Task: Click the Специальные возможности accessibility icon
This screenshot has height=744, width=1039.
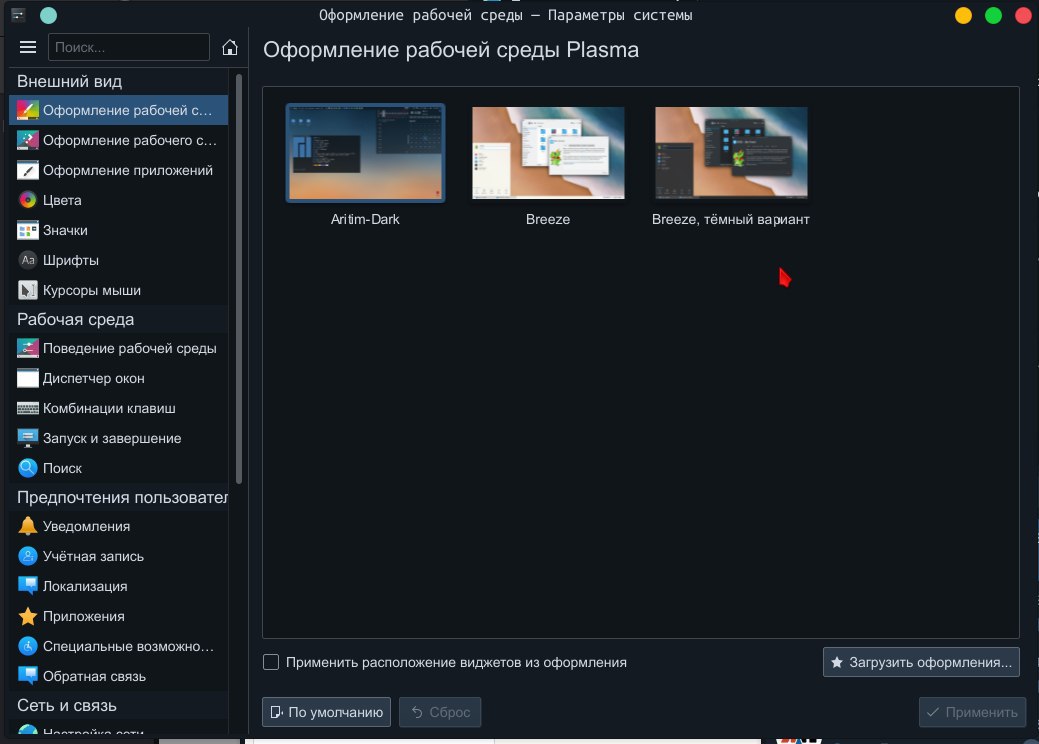Action: [28, 646]
